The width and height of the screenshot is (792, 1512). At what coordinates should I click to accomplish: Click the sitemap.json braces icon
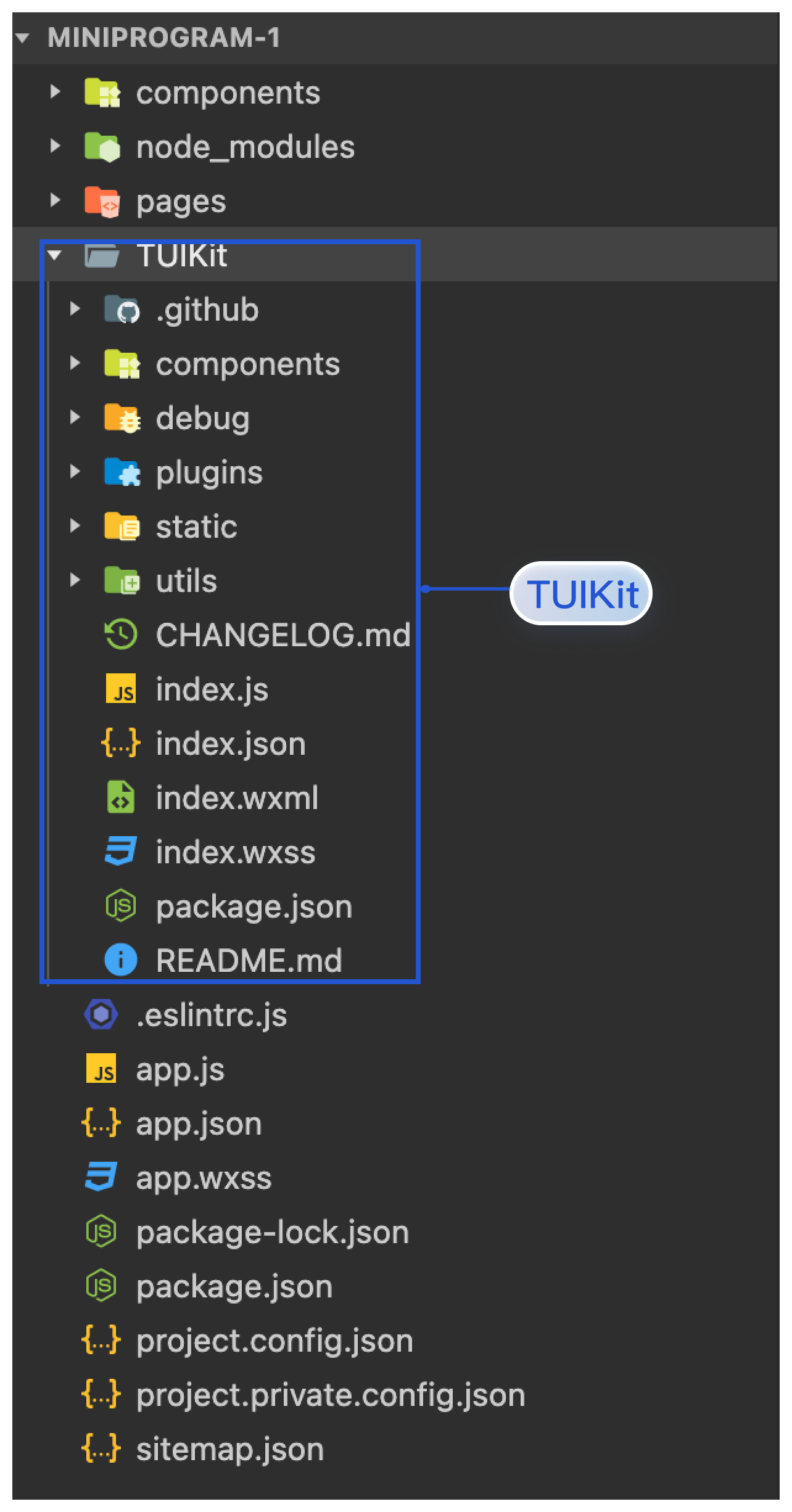(101, 1448)
